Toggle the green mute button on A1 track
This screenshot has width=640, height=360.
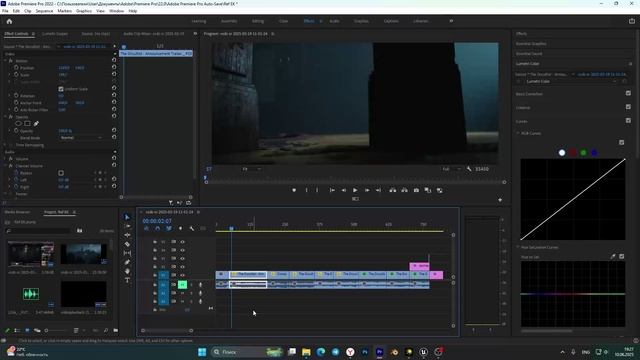point(182,284)
